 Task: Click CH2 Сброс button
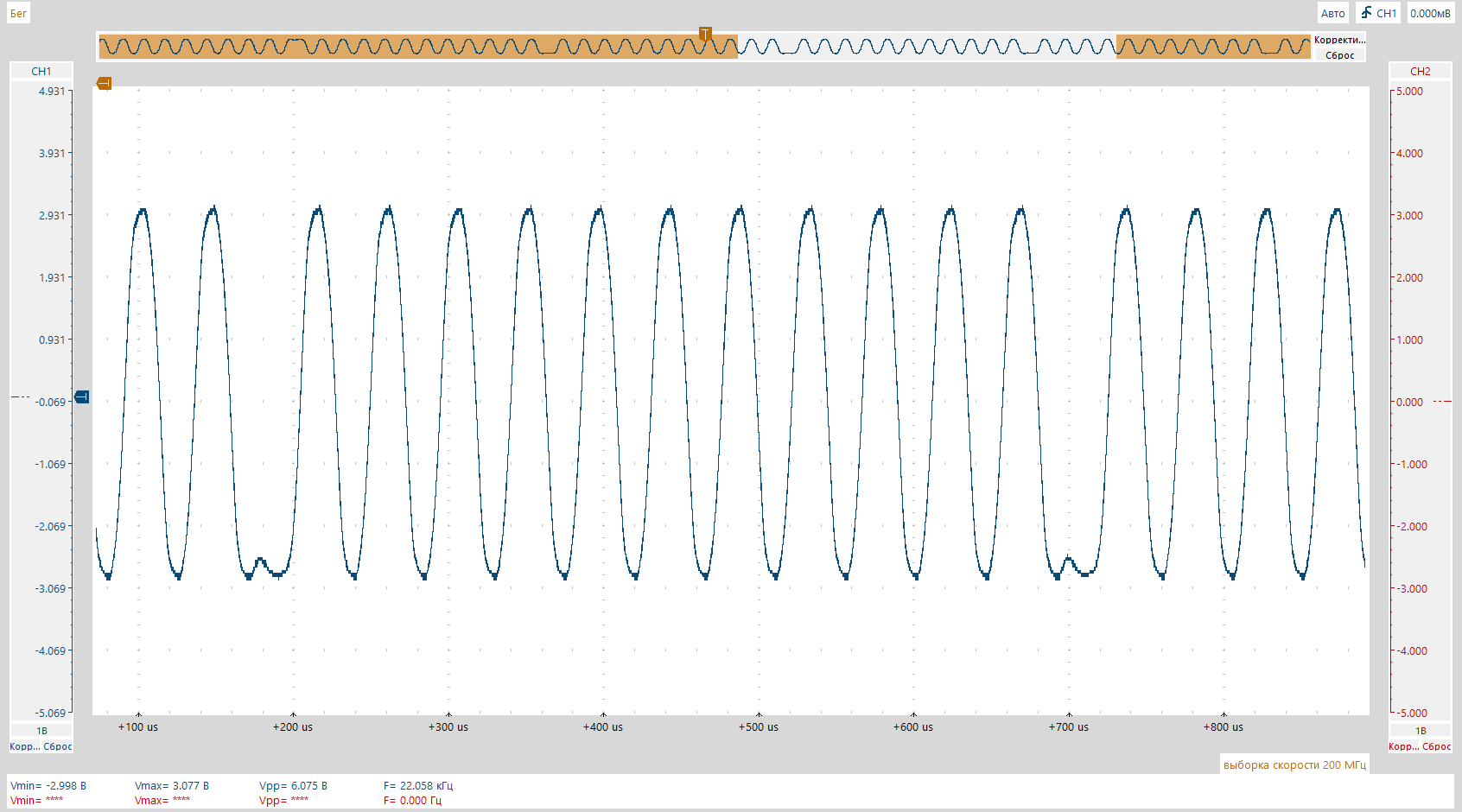click(x=1436, y=746)
